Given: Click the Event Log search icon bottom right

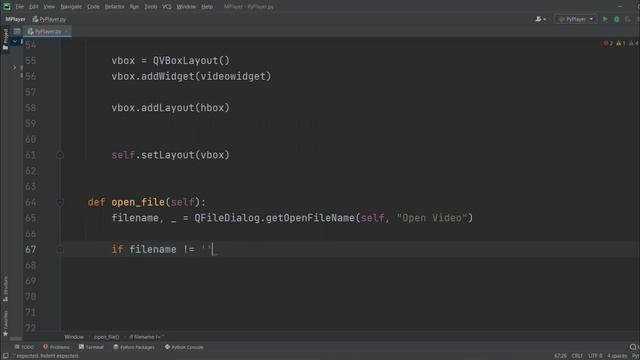Looking at the screenshot, I should pos(633,347).
